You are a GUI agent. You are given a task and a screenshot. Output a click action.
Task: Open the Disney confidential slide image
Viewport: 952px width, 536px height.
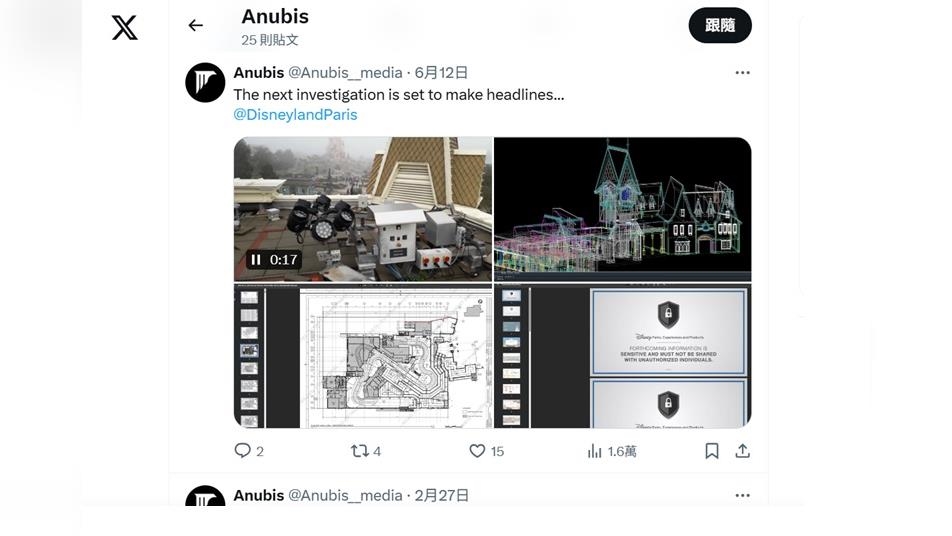click(x=622, y=356)
